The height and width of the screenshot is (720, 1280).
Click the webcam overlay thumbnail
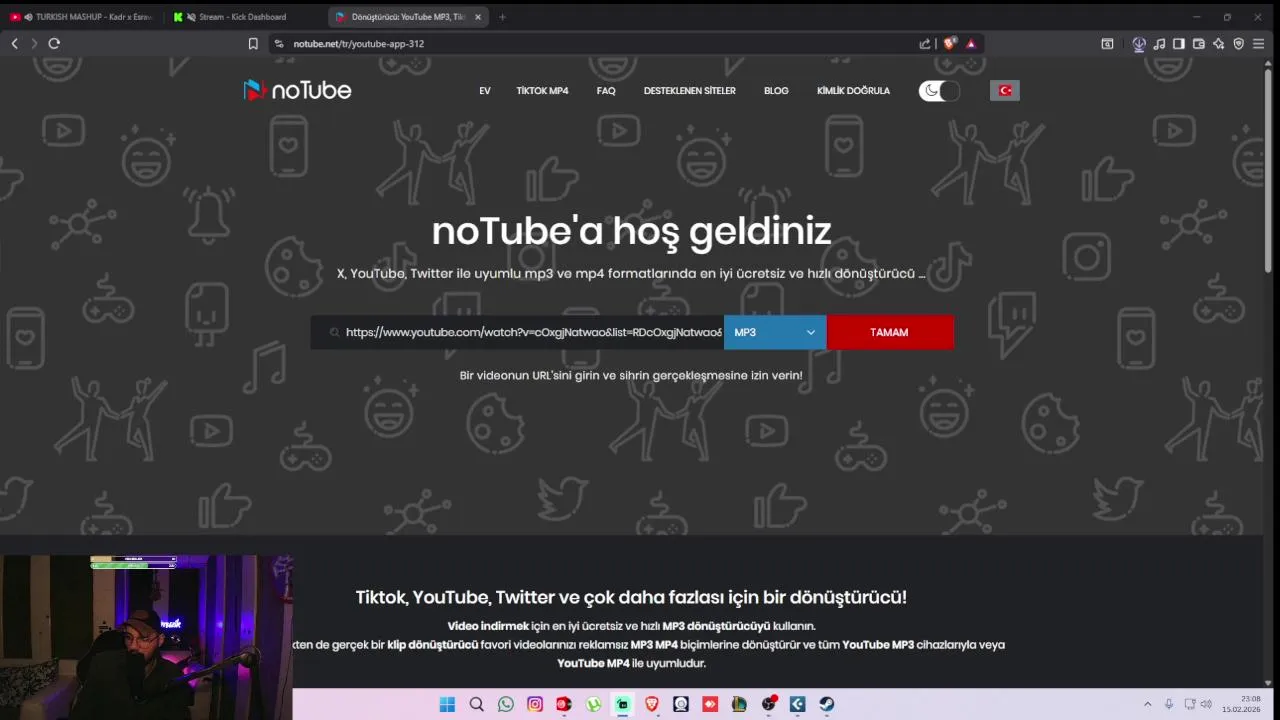(x=146, y=637)
